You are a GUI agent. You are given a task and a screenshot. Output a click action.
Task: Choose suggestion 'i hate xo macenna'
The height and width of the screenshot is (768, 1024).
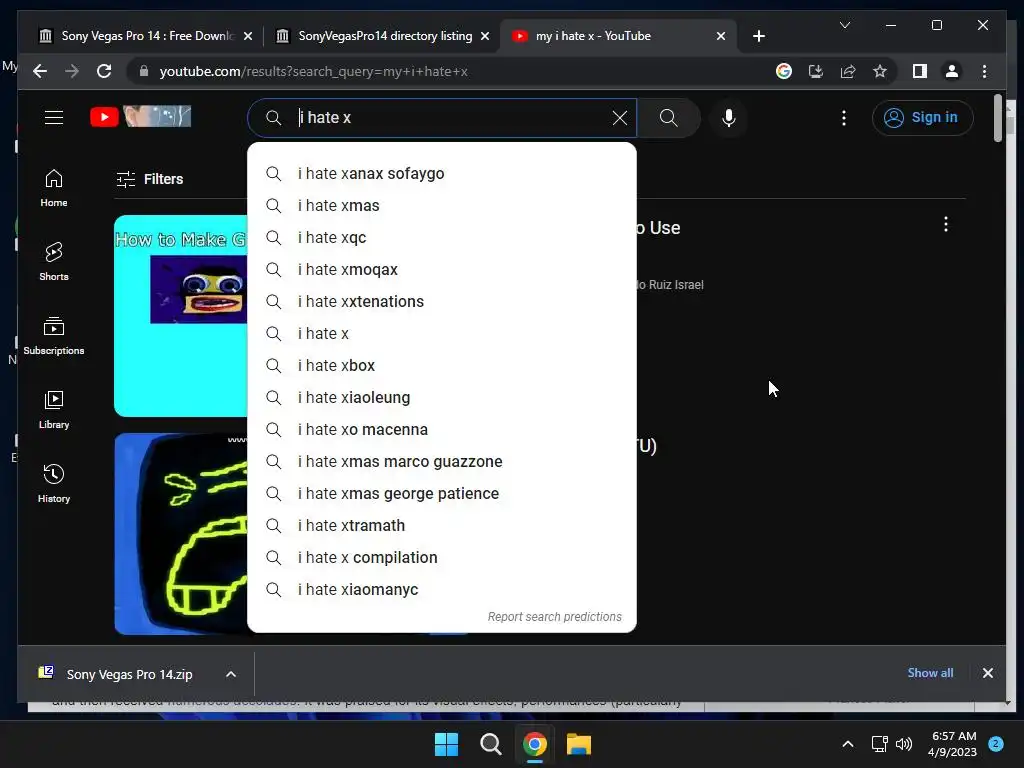click(441, 429)
